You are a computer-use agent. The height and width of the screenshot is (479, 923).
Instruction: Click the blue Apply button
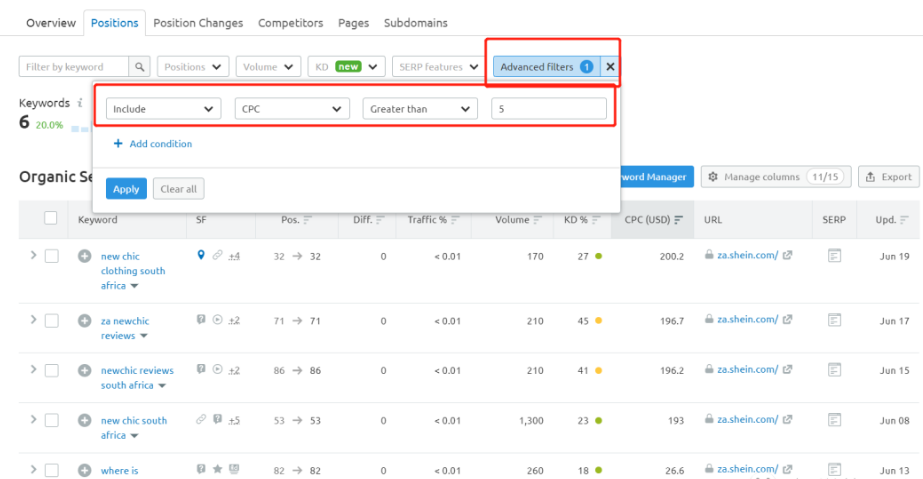tap(126, 189)
